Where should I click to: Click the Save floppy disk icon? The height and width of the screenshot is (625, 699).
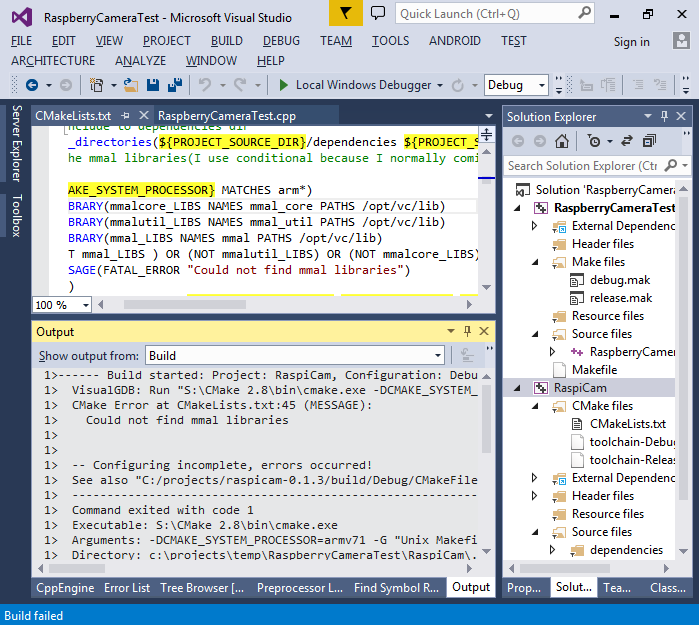pyautogui.click(x=153, y=85)
